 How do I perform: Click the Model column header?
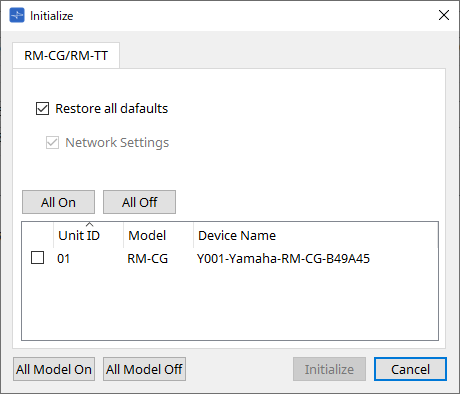[158, 235]
